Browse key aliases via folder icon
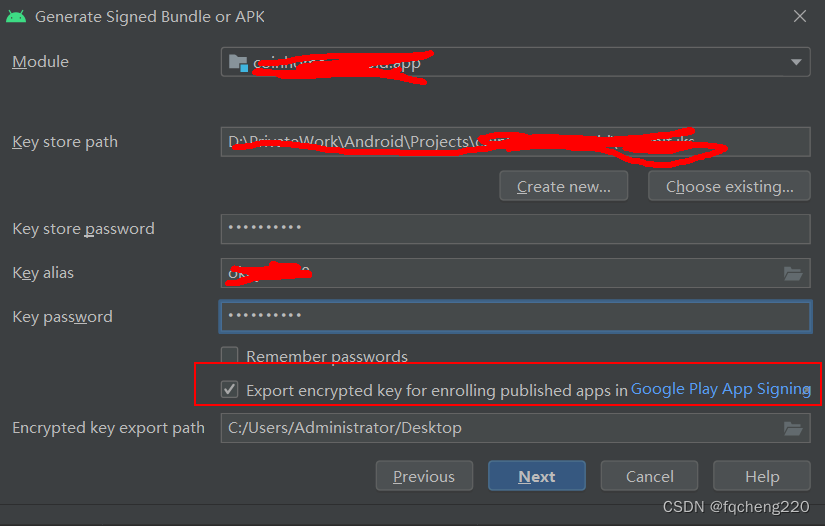 click(x=793, y=273)
